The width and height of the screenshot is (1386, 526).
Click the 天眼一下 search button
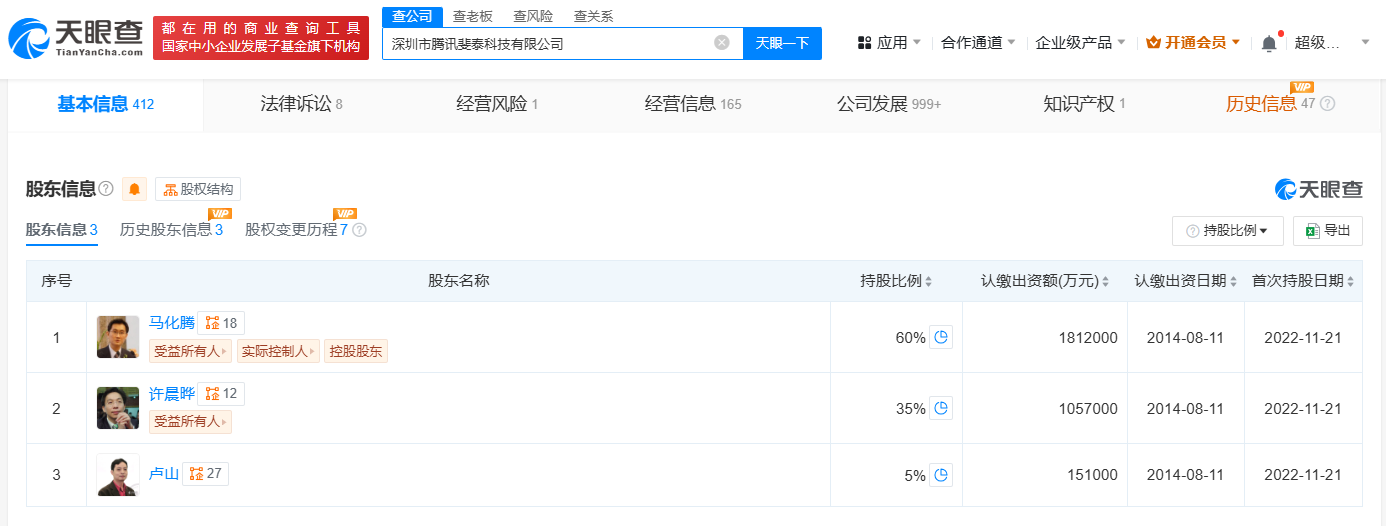coord(782,43)
